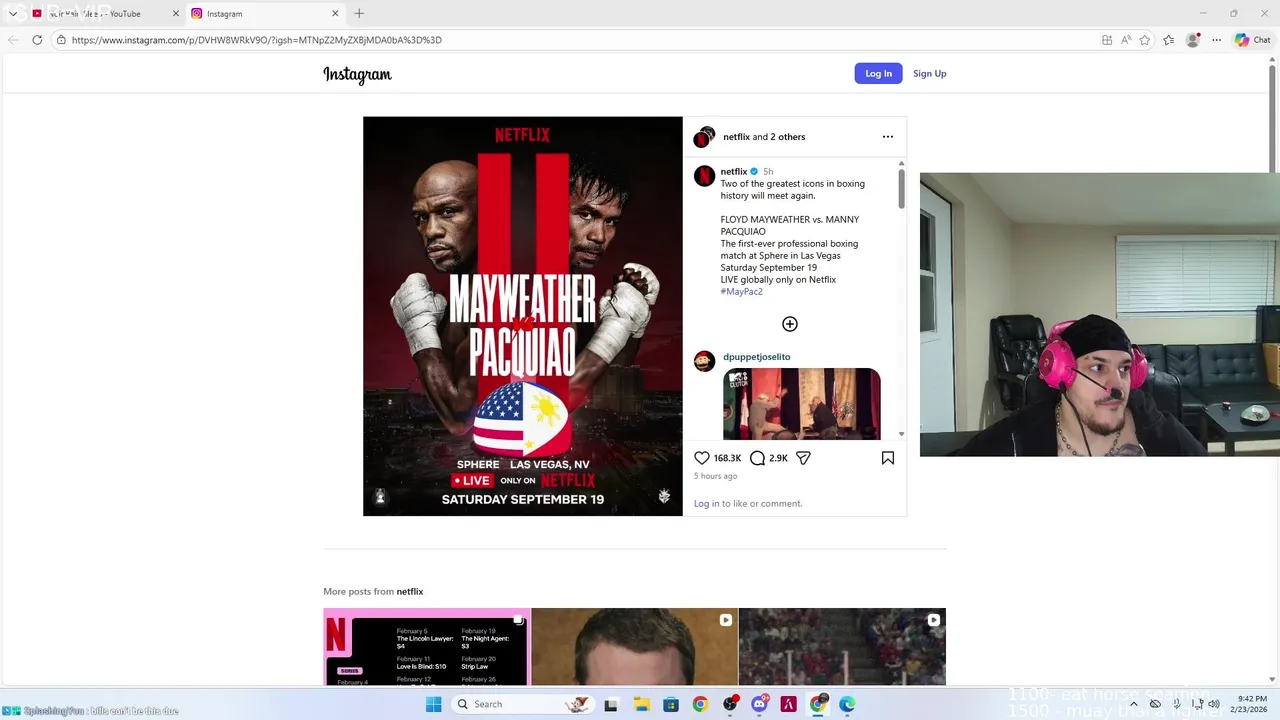Click the '5 hours ago' timestamp
Screen dimensions: 1280x720
point(715,476)
